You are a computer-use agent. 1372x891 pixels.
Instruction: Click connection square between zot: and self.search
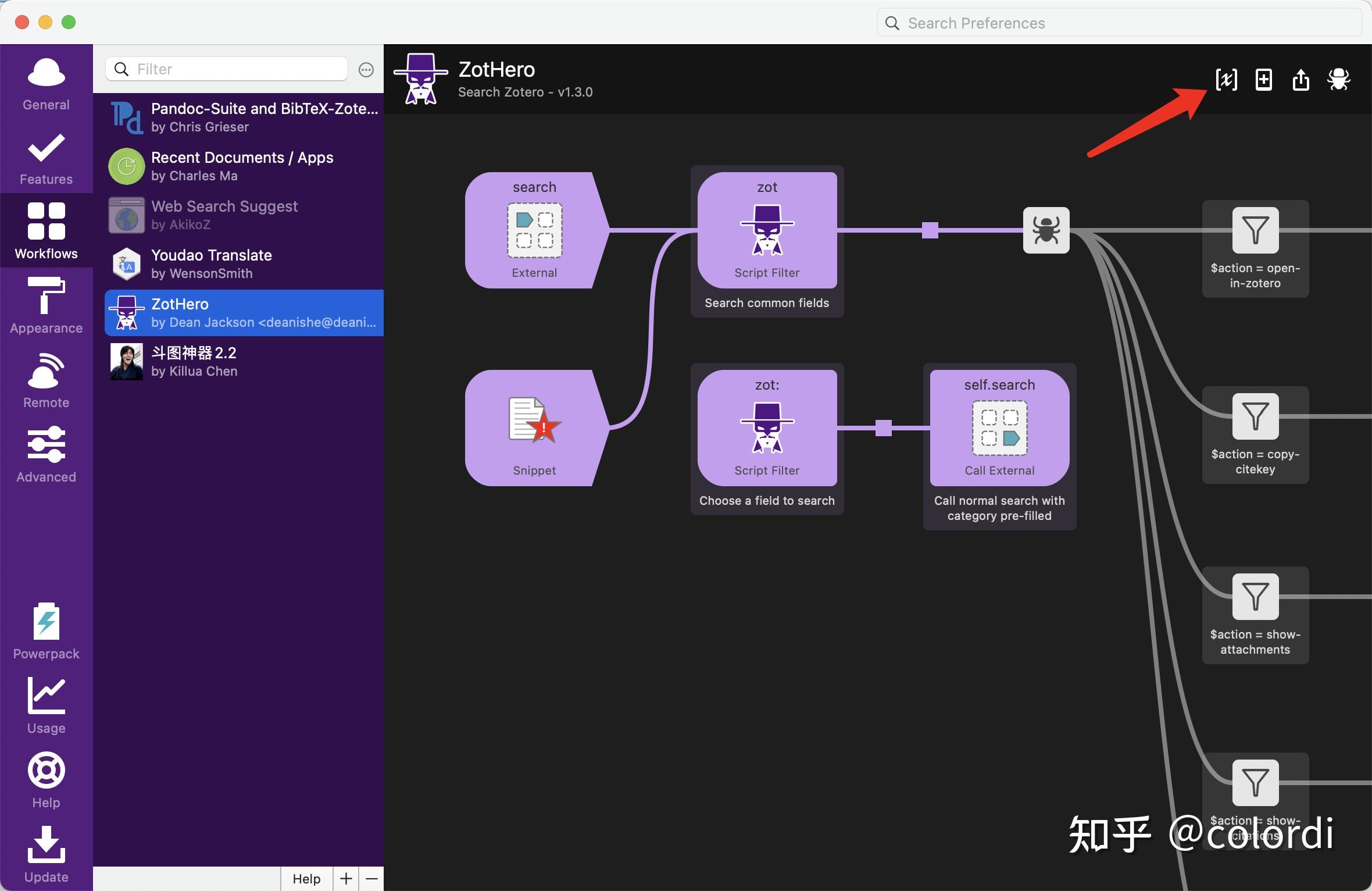click(x=884, y=428)
